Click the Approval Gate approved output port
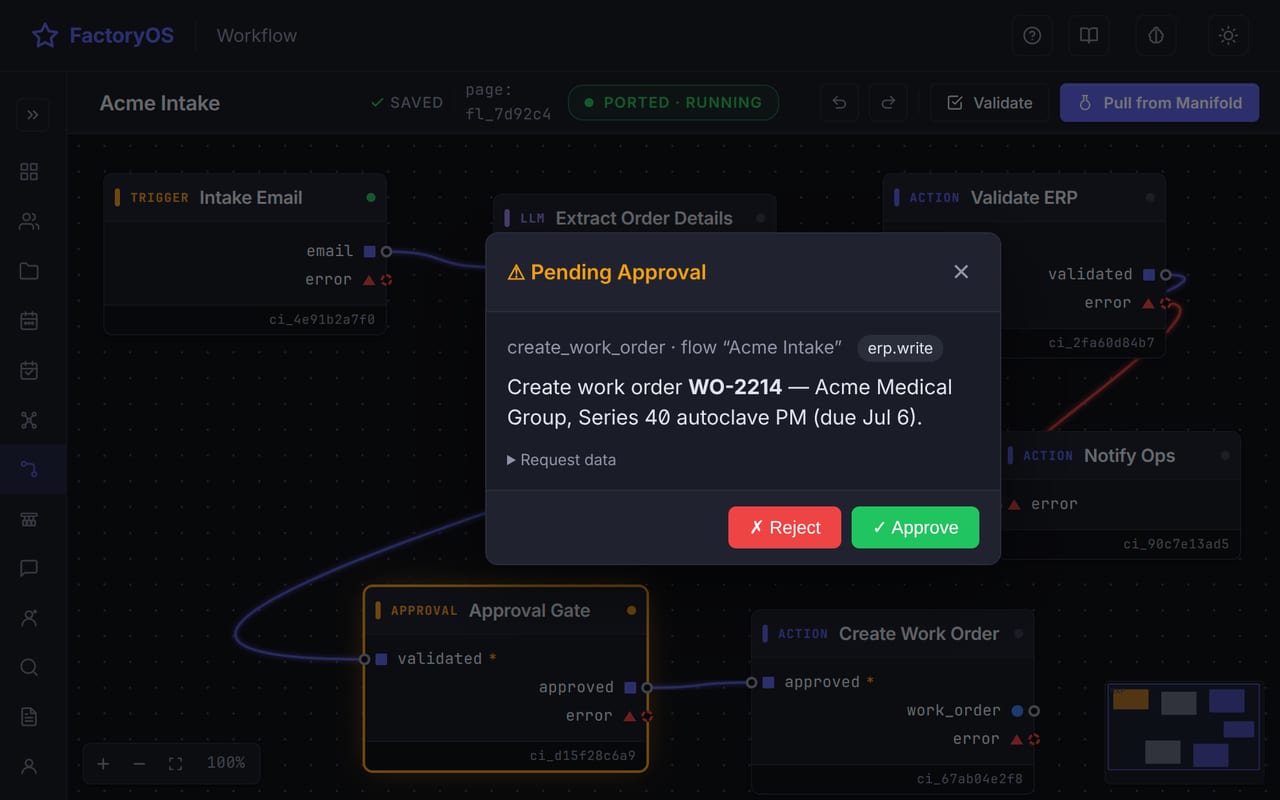 [x=647, y=688]
